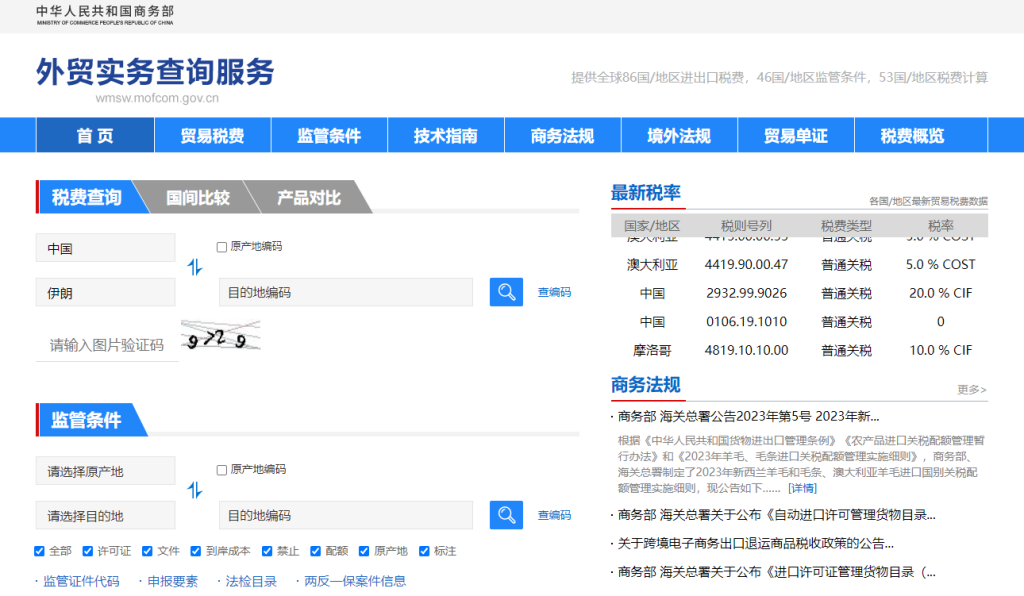Open 商务法规 in the navigation bar
Screen dimensions: 1024x596
562,135
